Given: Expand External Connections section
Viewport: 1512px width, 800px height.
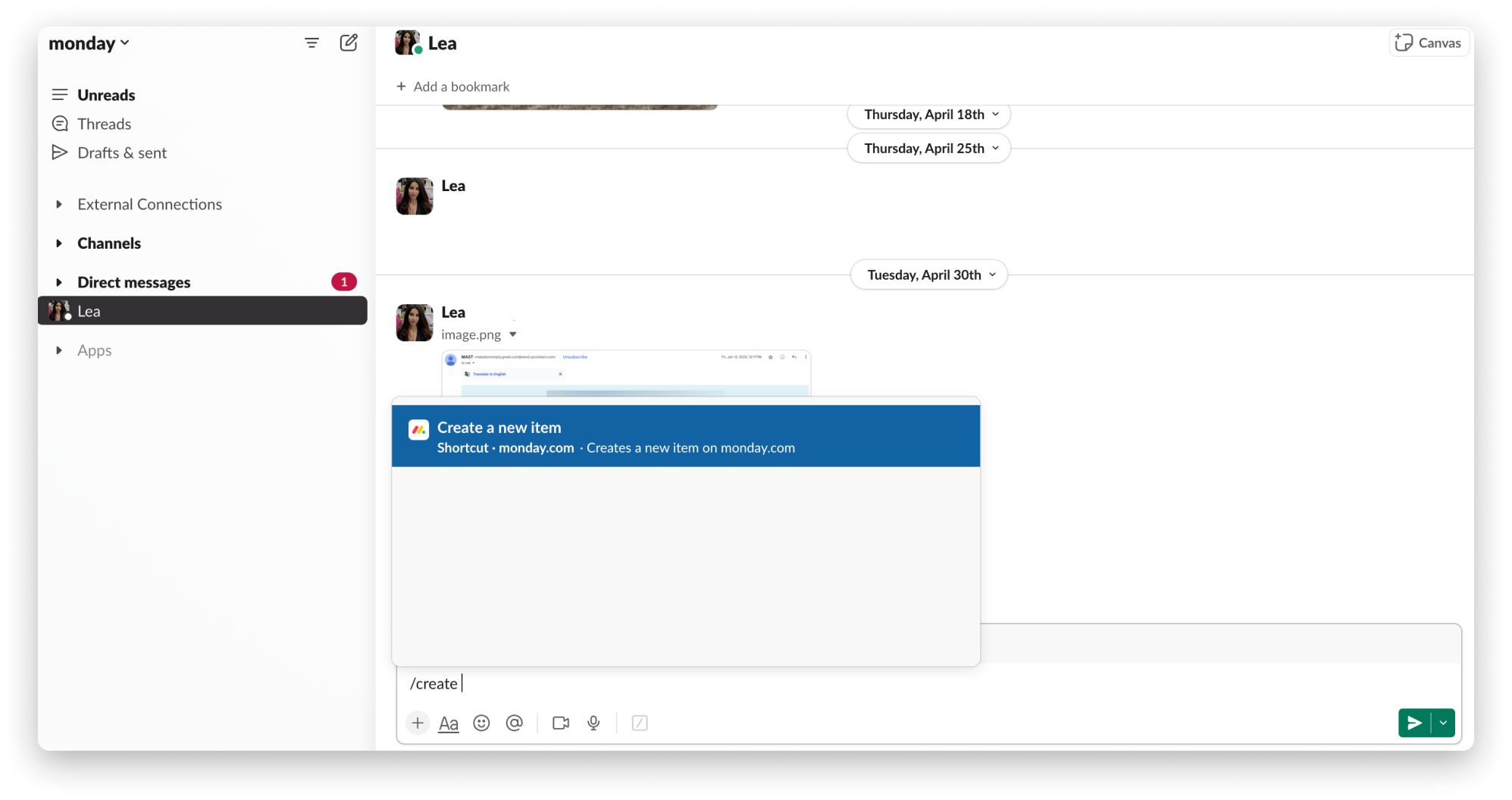Looking at the screenshot, I should coord(58,204).
